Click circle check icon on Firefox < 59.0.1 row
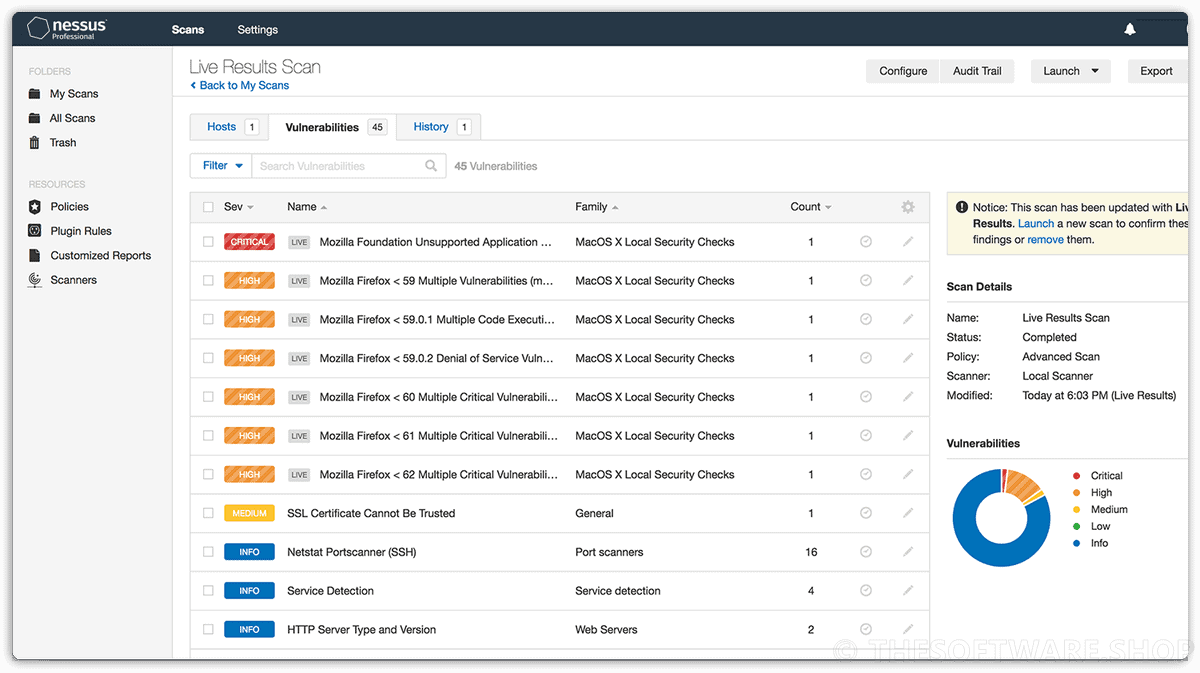 coord(866,320)
